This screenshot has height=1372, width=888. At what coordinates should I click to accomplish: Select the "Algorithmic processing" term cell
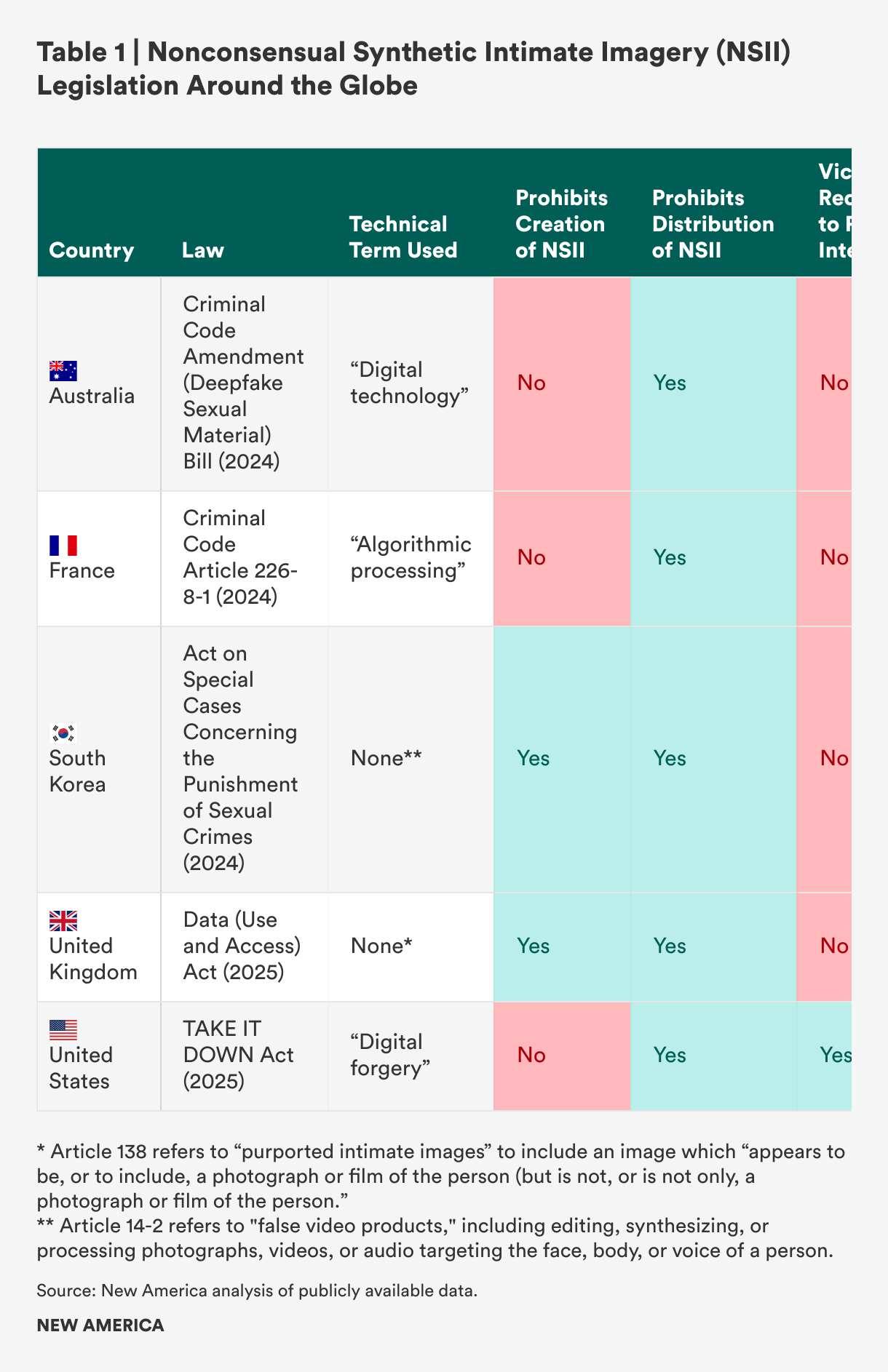click(411, 557)
